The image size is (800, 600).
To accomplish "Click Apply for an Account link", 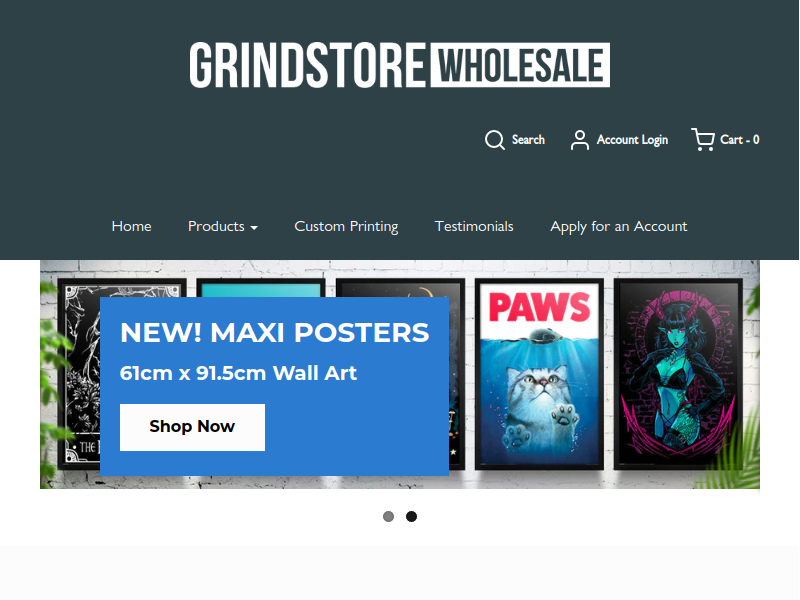I will tap(618, 227).
